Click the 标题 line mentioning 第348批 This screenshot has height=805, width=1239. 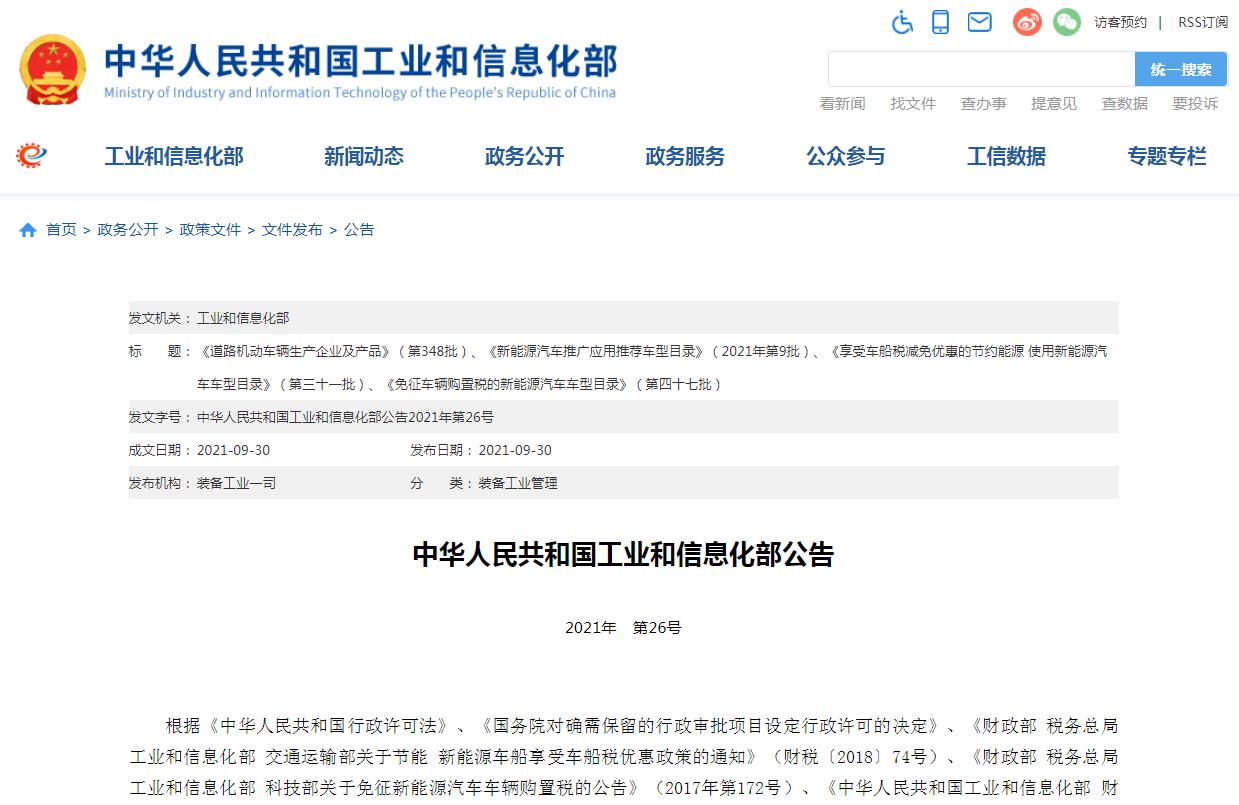652,351
